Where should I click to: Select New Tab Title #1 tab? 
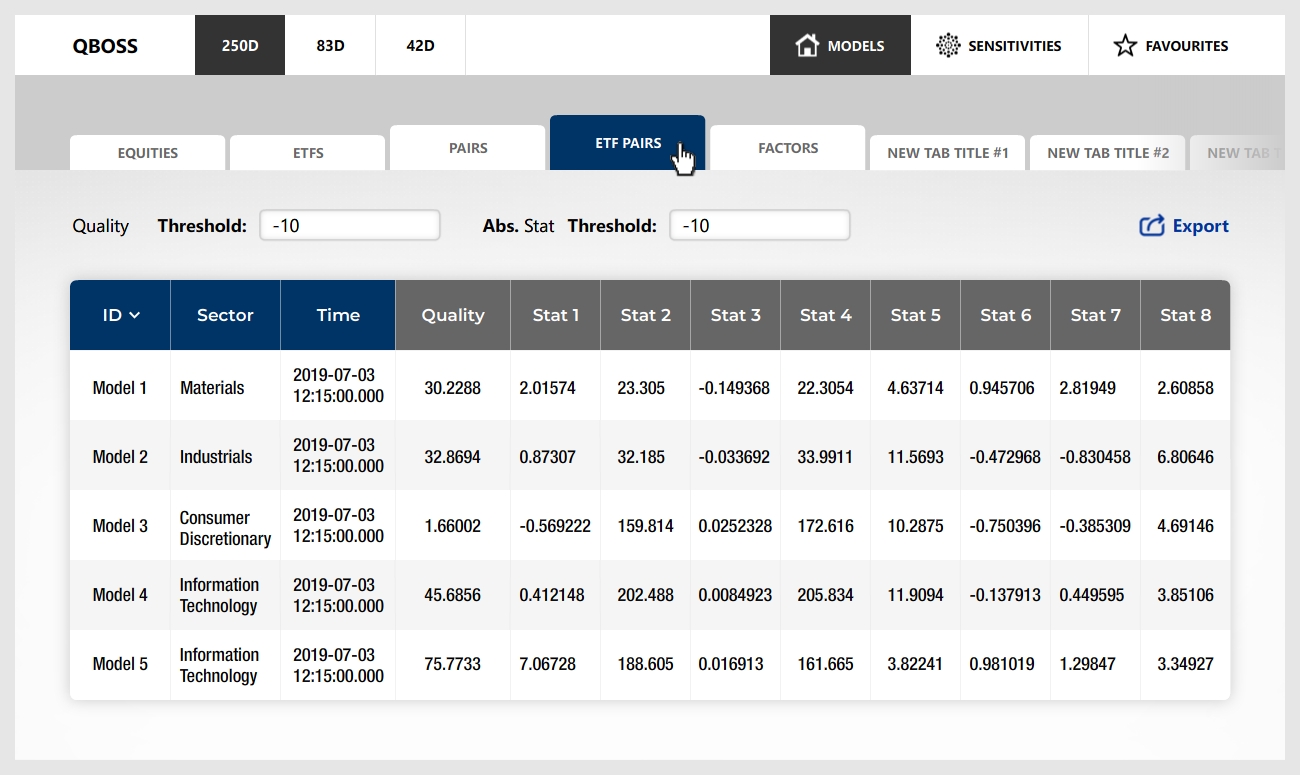click(948, 153)
